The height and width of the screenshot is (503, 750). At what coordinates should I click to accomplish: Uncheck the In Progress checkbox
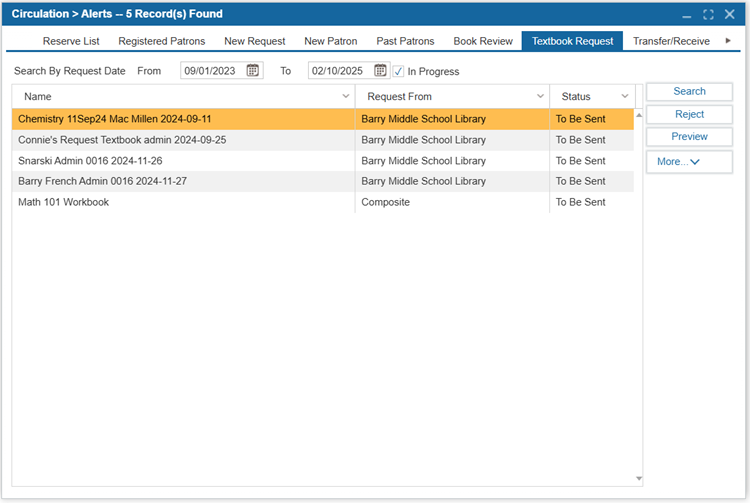(398, 71)
